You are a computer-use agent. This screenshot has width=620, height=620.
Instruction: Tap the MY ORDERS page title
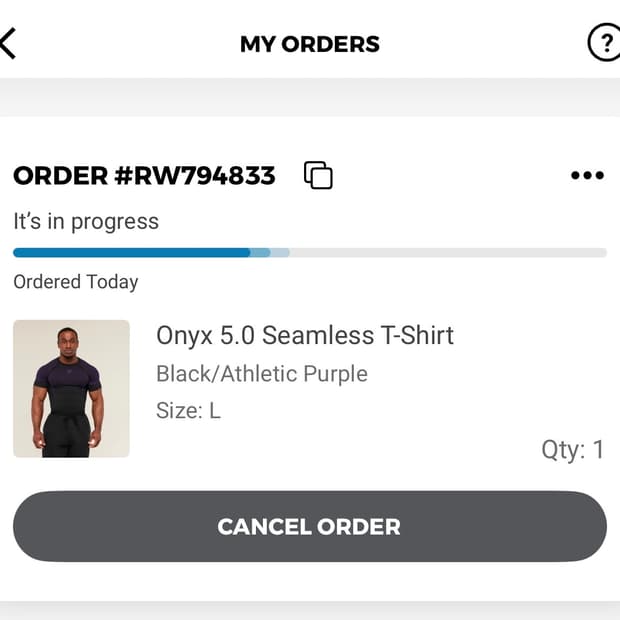pyautogui.click(x=310, y=44)
